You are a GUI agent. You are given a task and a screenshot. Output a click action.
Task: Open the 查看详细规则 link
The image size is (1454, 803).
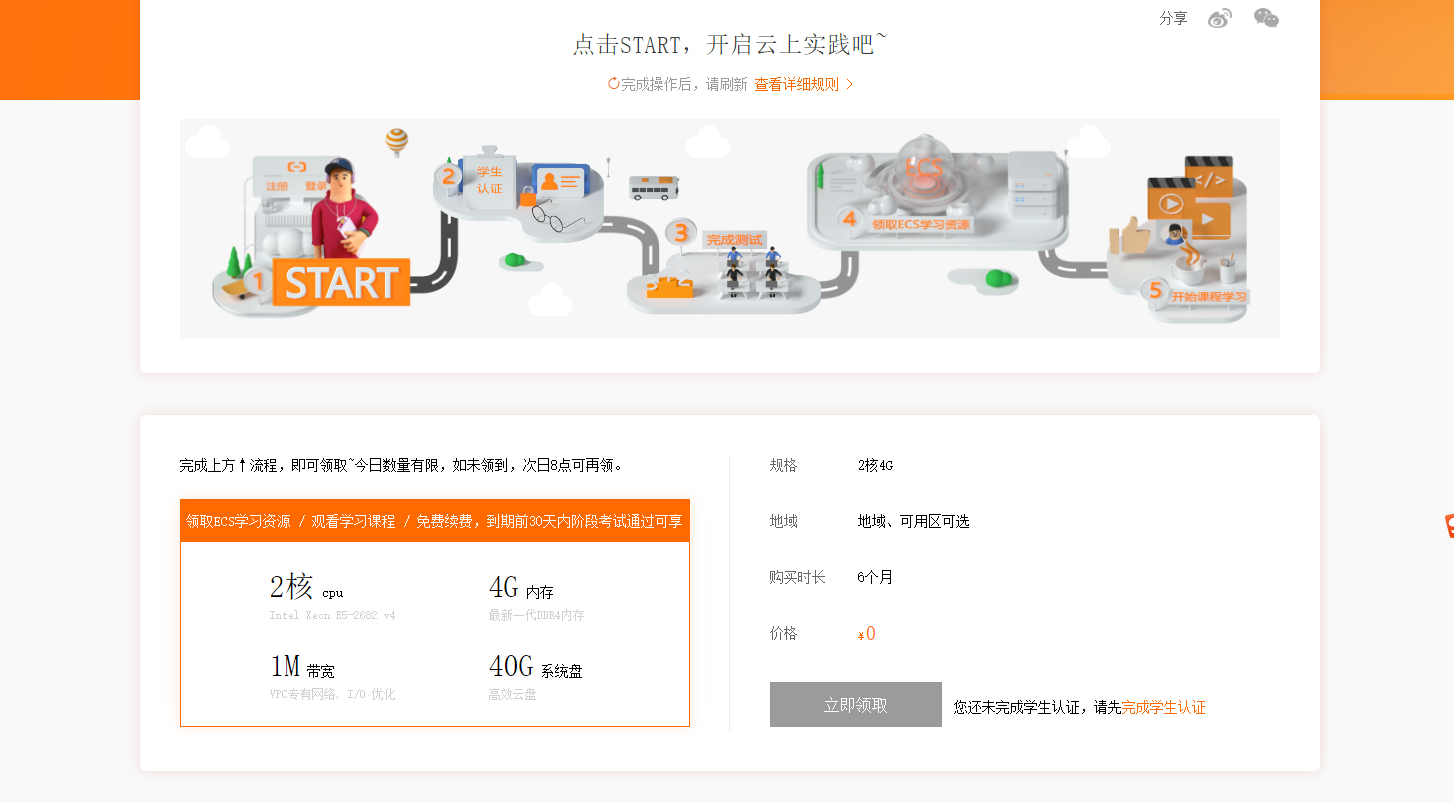tap(796, 85)
